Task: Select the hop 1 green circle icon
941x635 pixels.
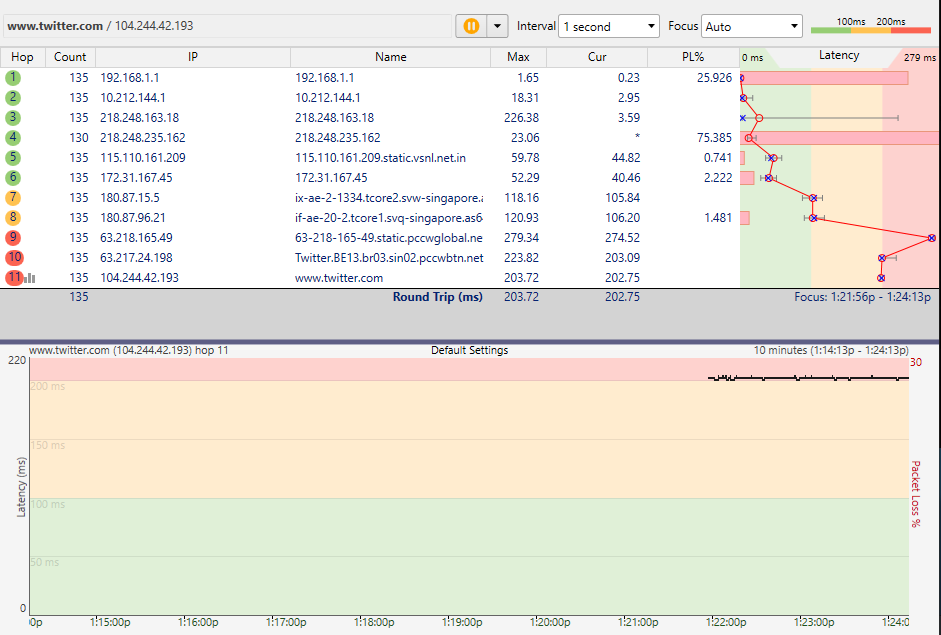Action: pos(13,77)
